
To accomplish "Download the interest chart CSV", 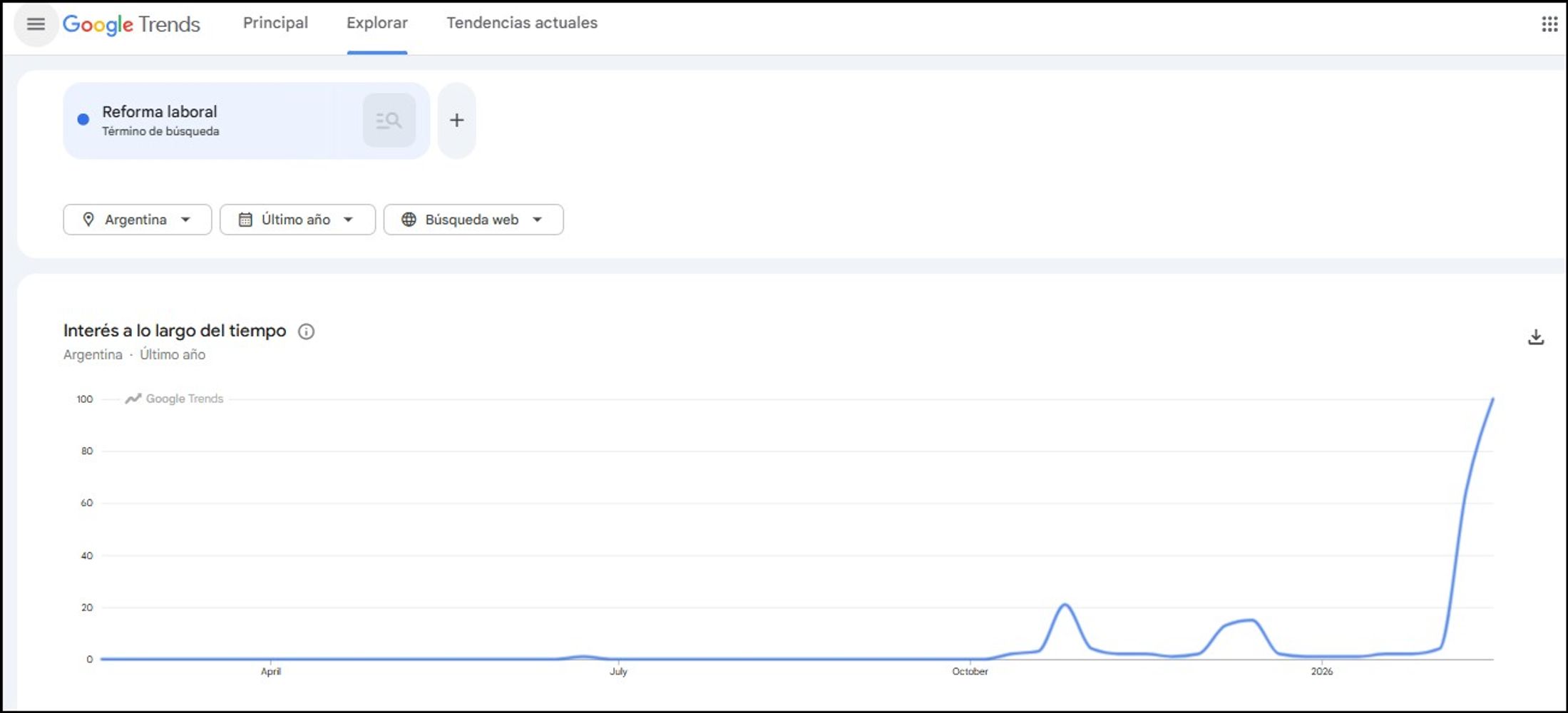I will [1536, 337].
